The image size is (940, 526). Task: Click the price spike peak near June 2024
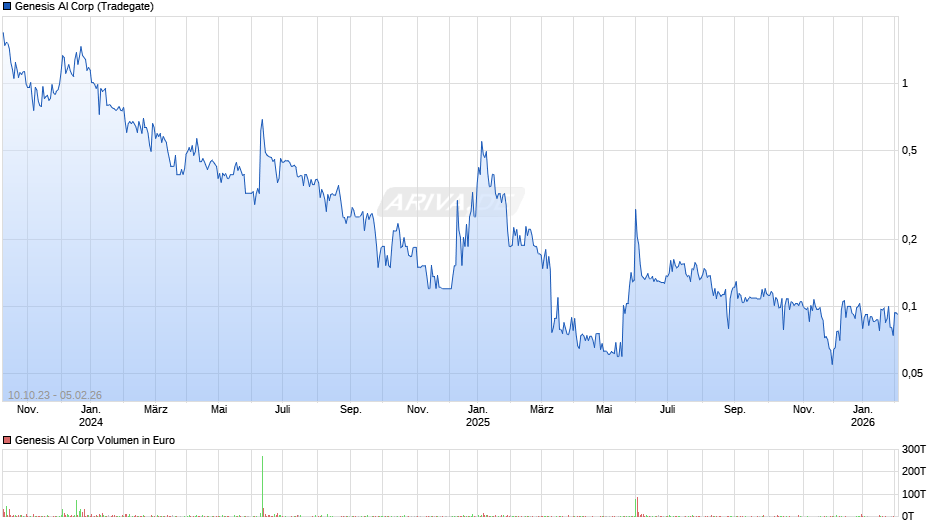[x=262, y=121]
